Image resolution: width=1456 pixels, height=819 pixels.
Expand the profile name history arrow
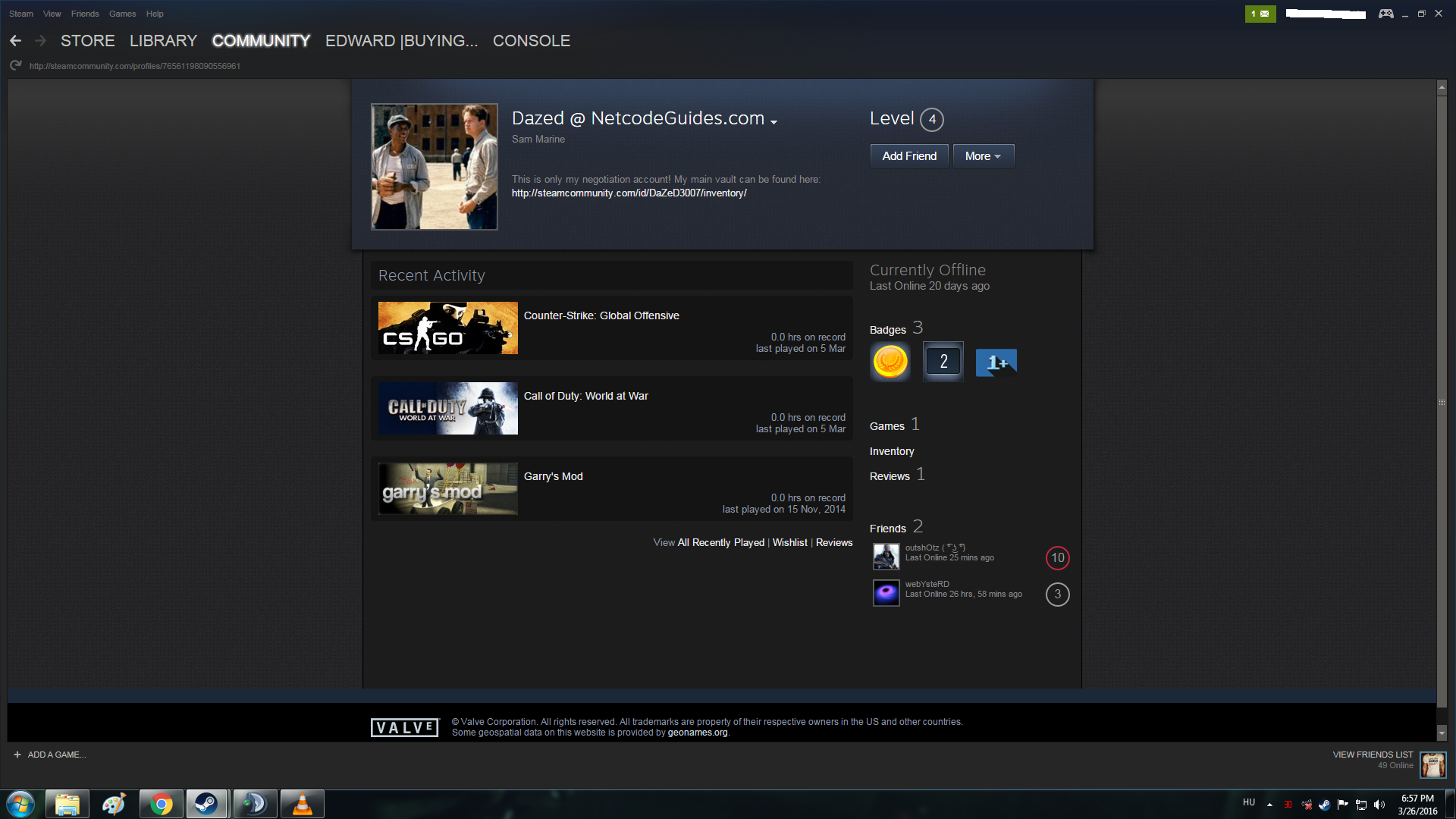point(773,122)
